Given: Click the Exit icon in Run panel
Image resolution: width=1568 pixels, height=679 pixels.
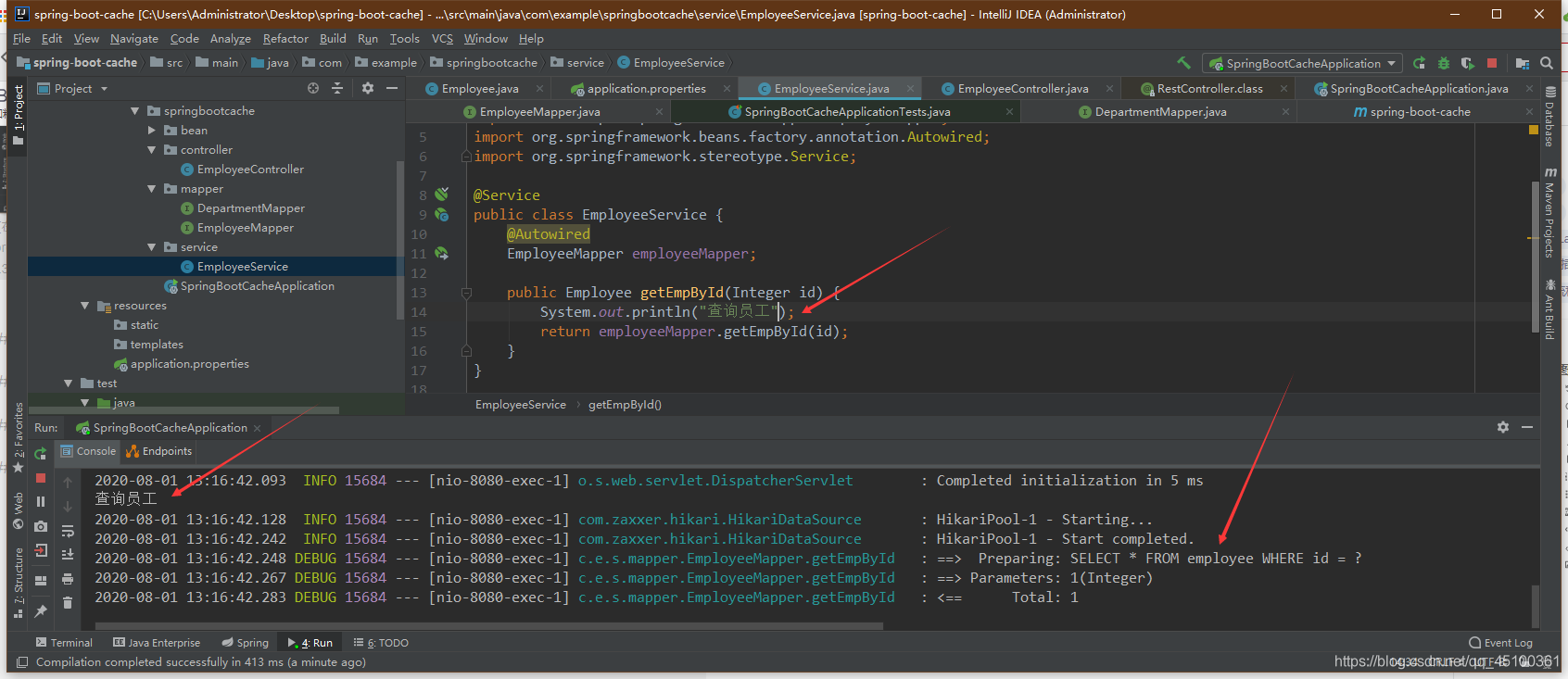Looking at the screenshot, I should point(41,550).
